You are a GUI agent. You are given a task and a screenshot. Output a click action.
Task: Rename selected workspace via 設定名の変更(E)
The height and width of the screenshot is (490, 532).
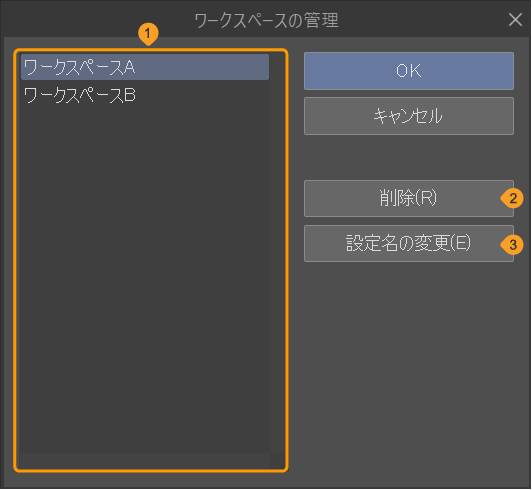pyautogui.click(x=409, y=243)
